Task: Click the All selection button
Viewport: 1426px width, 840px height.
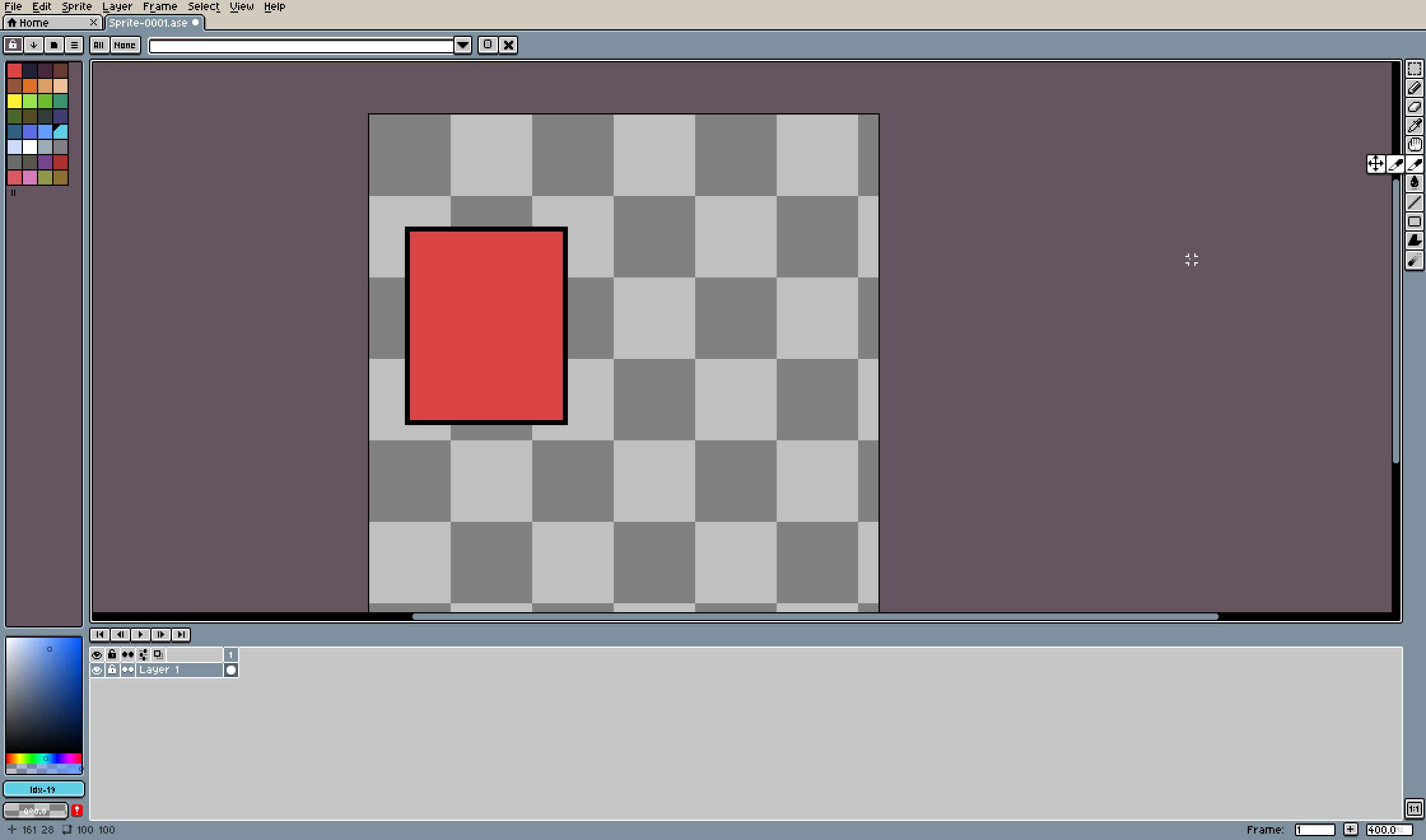Action: coord(99,45)
